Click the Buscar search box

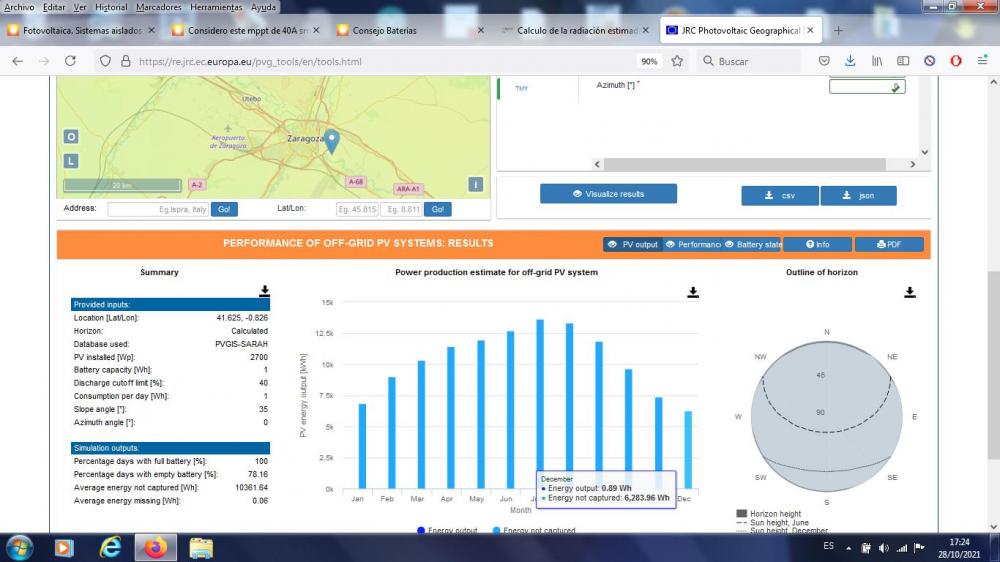[x=749, y=61]
